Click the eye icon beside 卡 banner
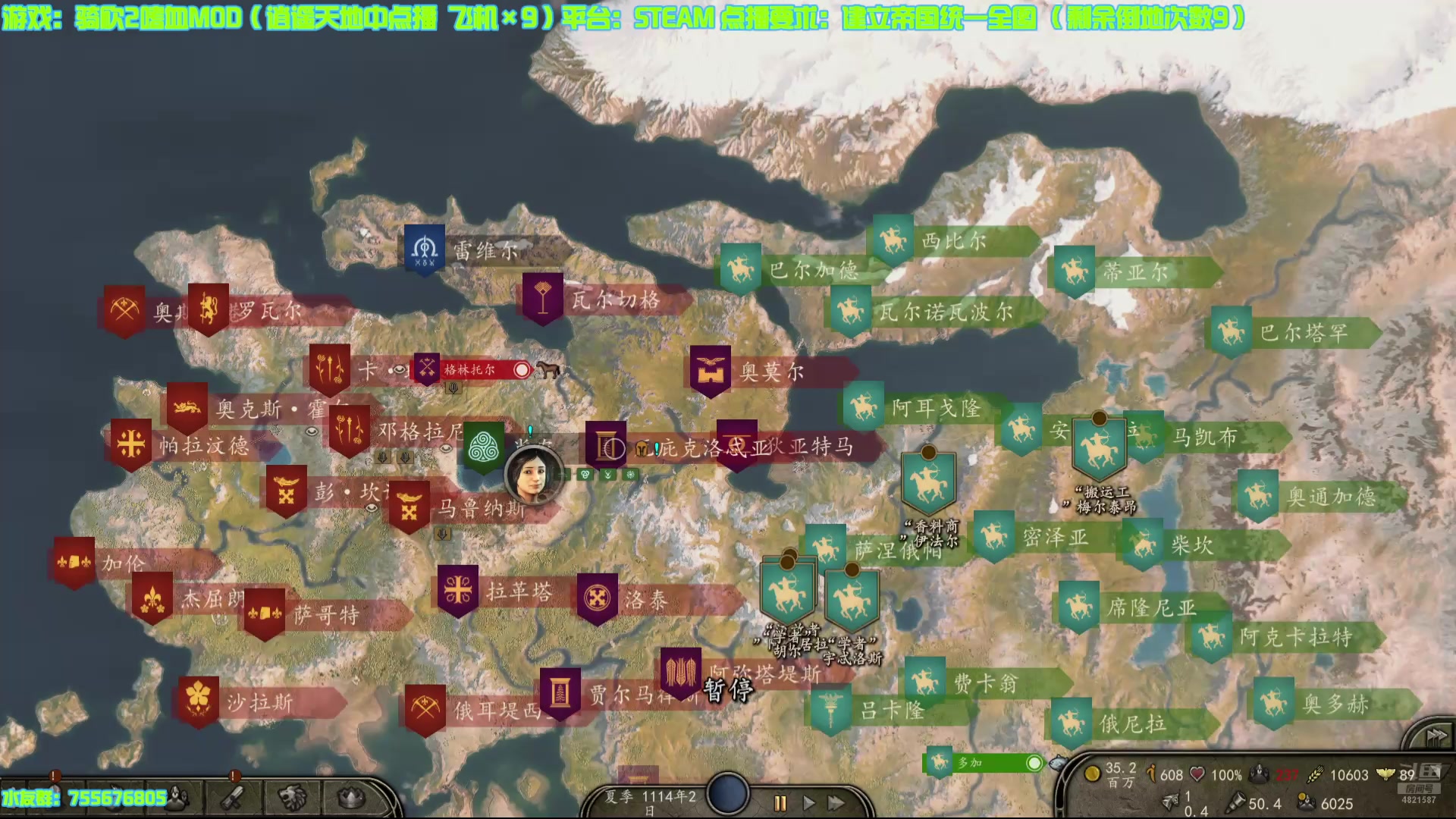Image resolution: width=1456 pixels, height=819 pixels. point(398,370)
